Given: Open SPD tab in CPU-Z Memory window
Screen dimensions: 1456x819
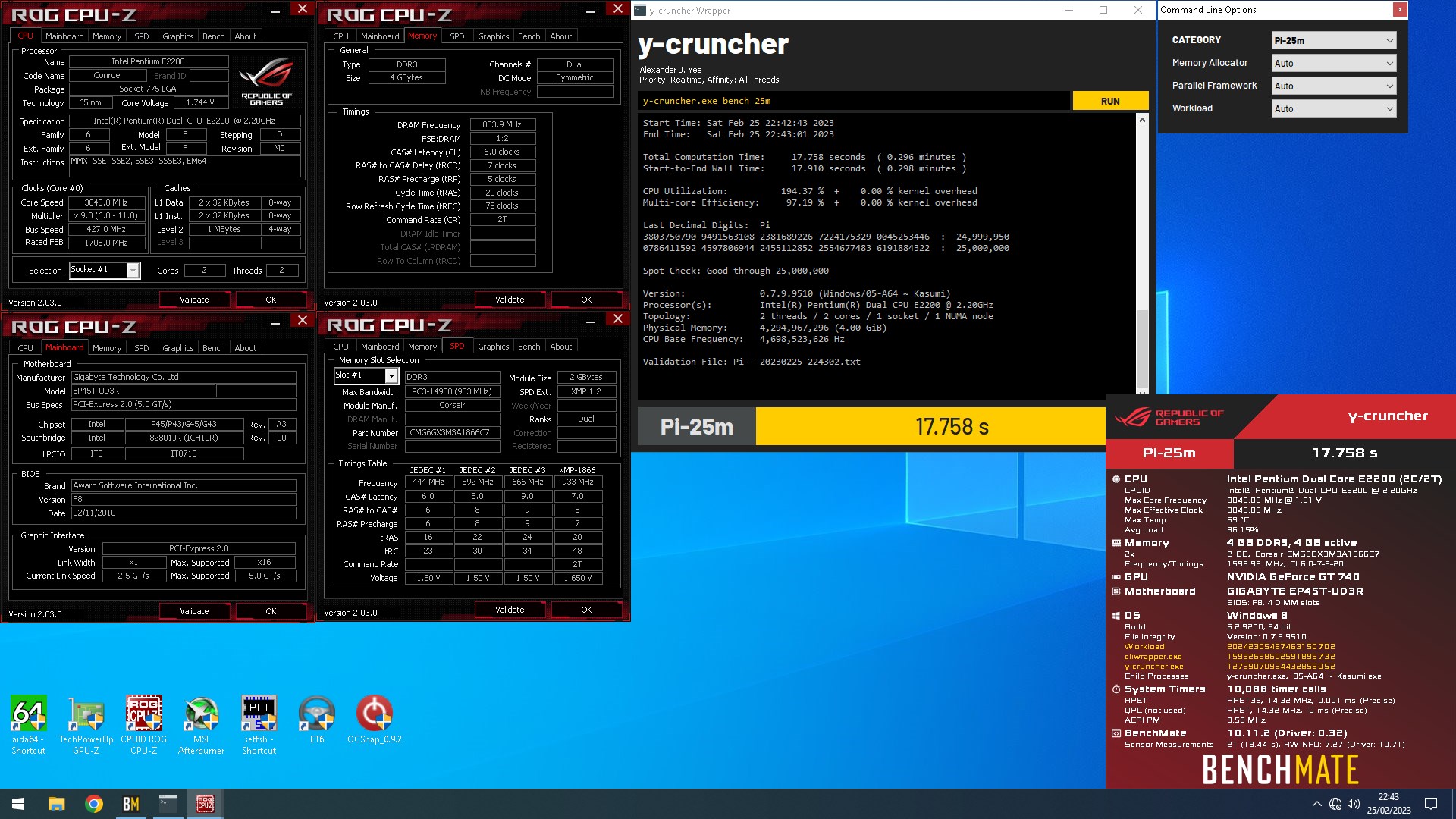Looking at the screenshot, I should 457,36.
